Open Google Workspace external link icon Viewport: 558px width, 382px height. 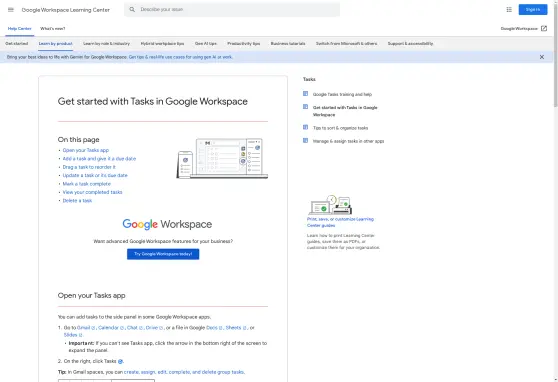[x=544, y=28]
